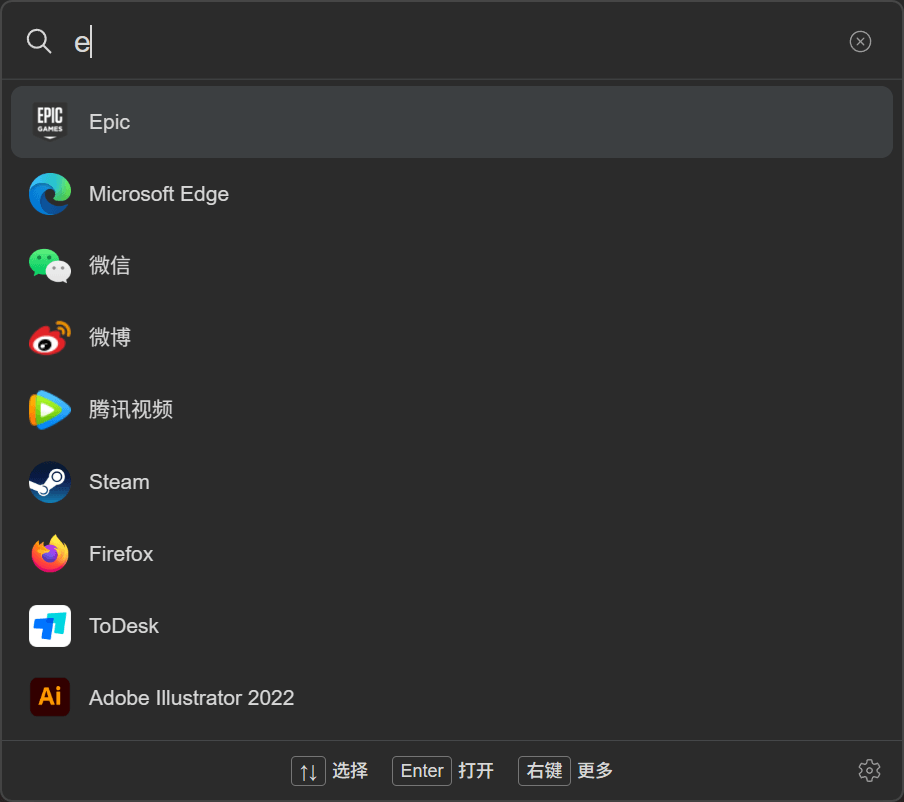Select the "Steam" result label
Image resolution: width=904 pixels, height=802 pixels.
click(x=119, y=482)
